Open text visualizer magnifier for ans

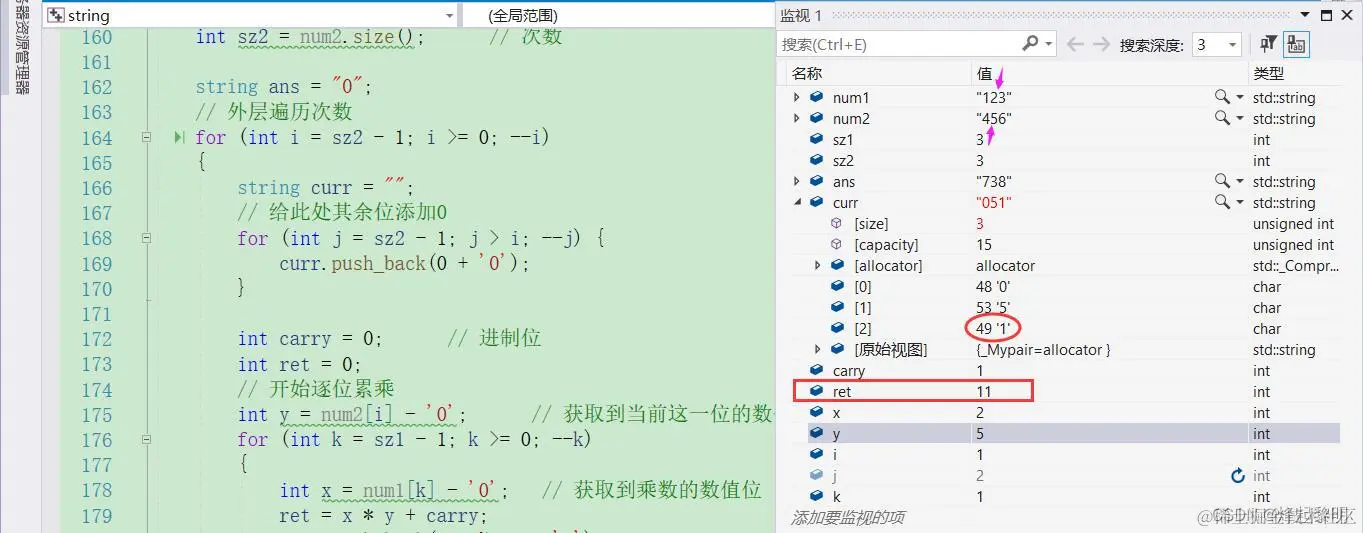tap(1222, 181)
